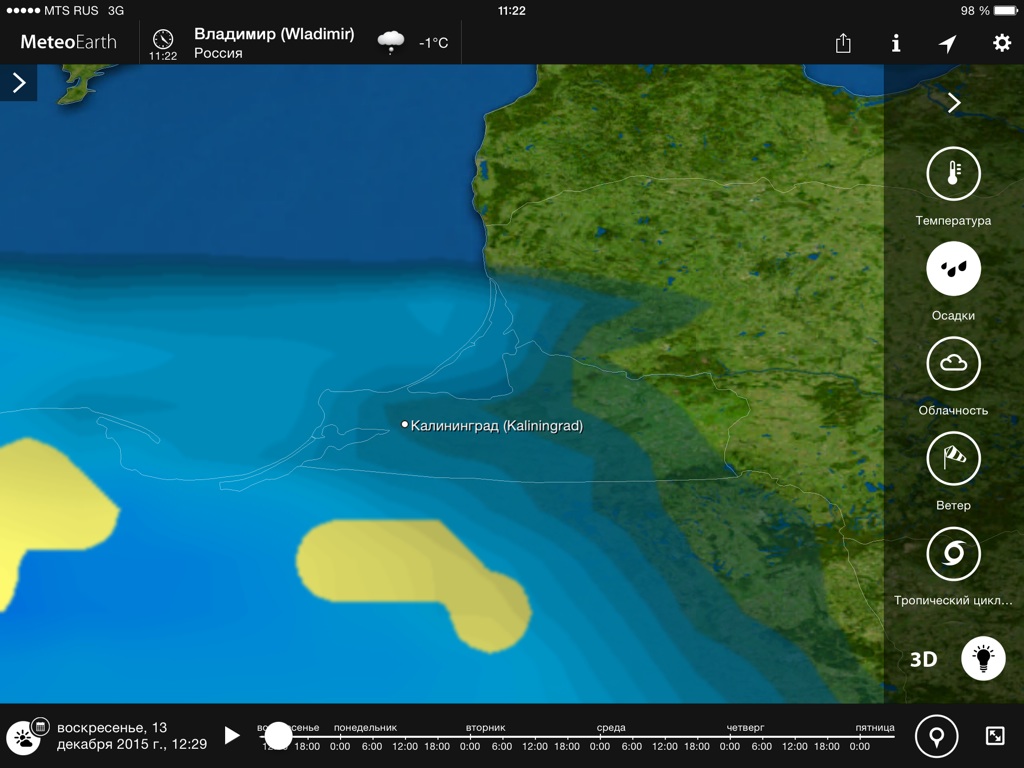Screen dimensions: 1024x768
Task: Toggle the Ветер wind layer
Action: [x=953, y=459]
